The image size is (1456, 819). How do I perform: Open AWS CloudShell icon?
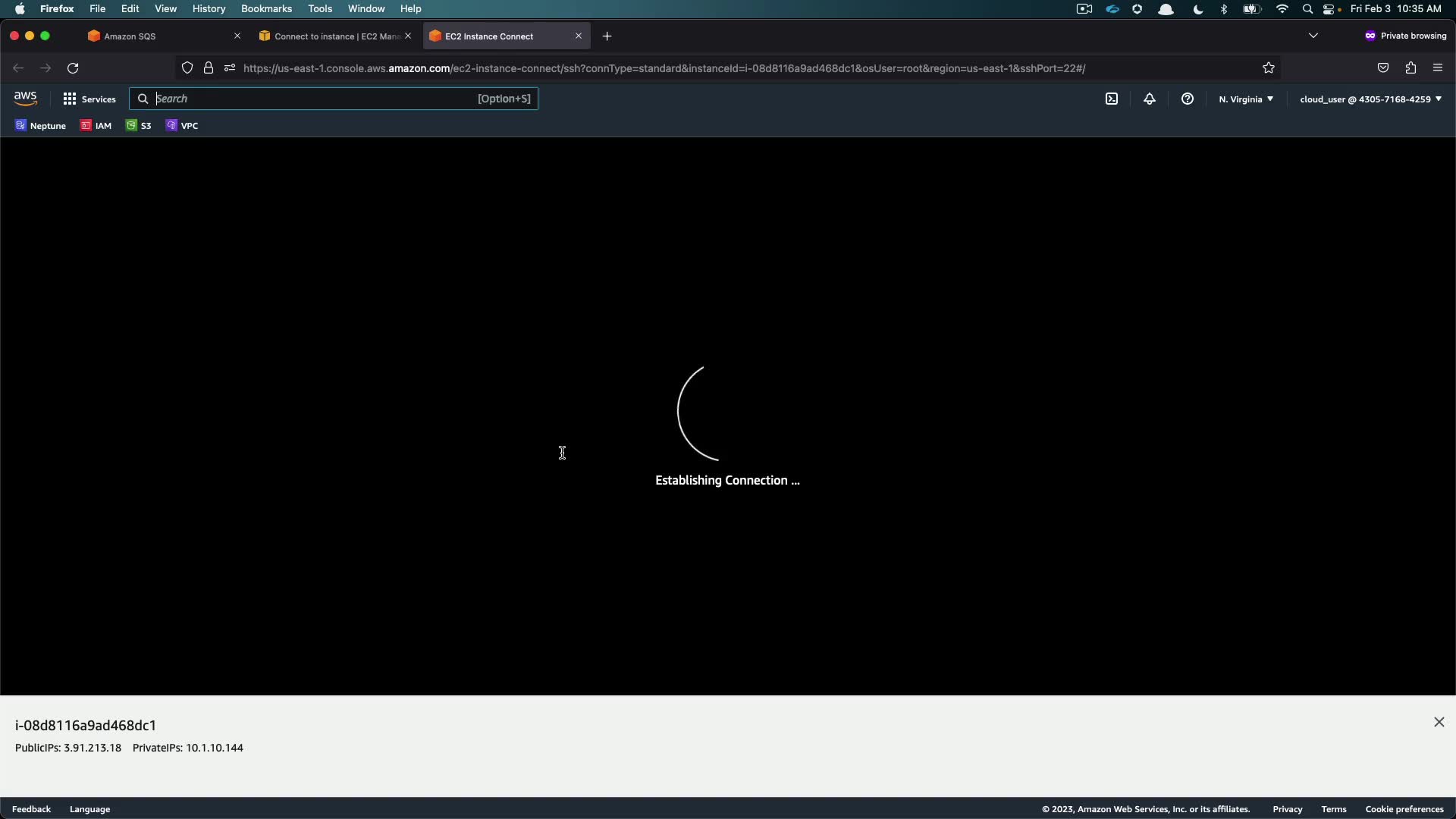(1112, 99)
